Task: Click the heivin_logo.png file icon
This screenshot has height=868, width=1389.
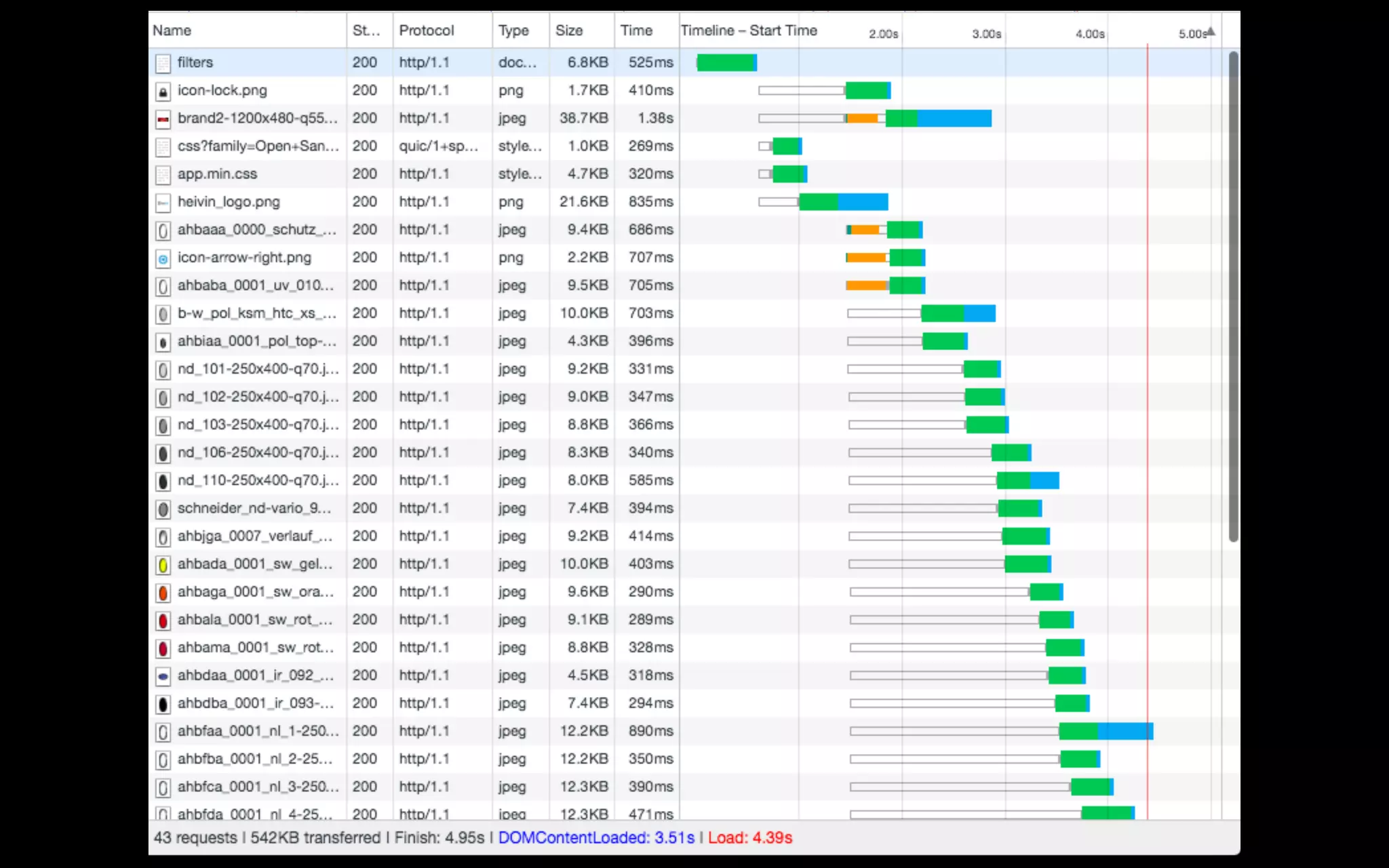Action: coord(163,202)
